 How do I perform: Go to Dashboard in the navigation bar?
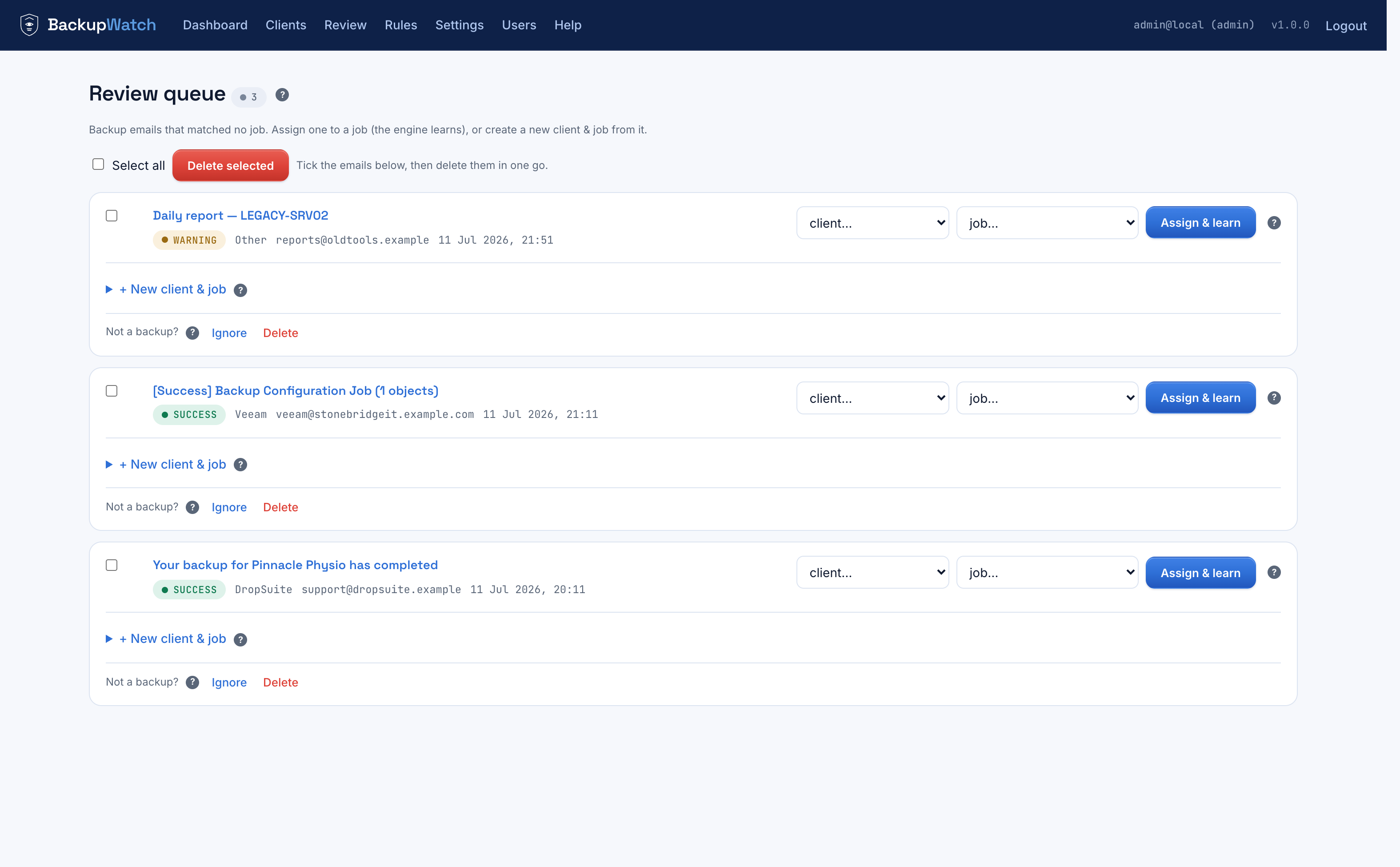[x=215, y=25]
